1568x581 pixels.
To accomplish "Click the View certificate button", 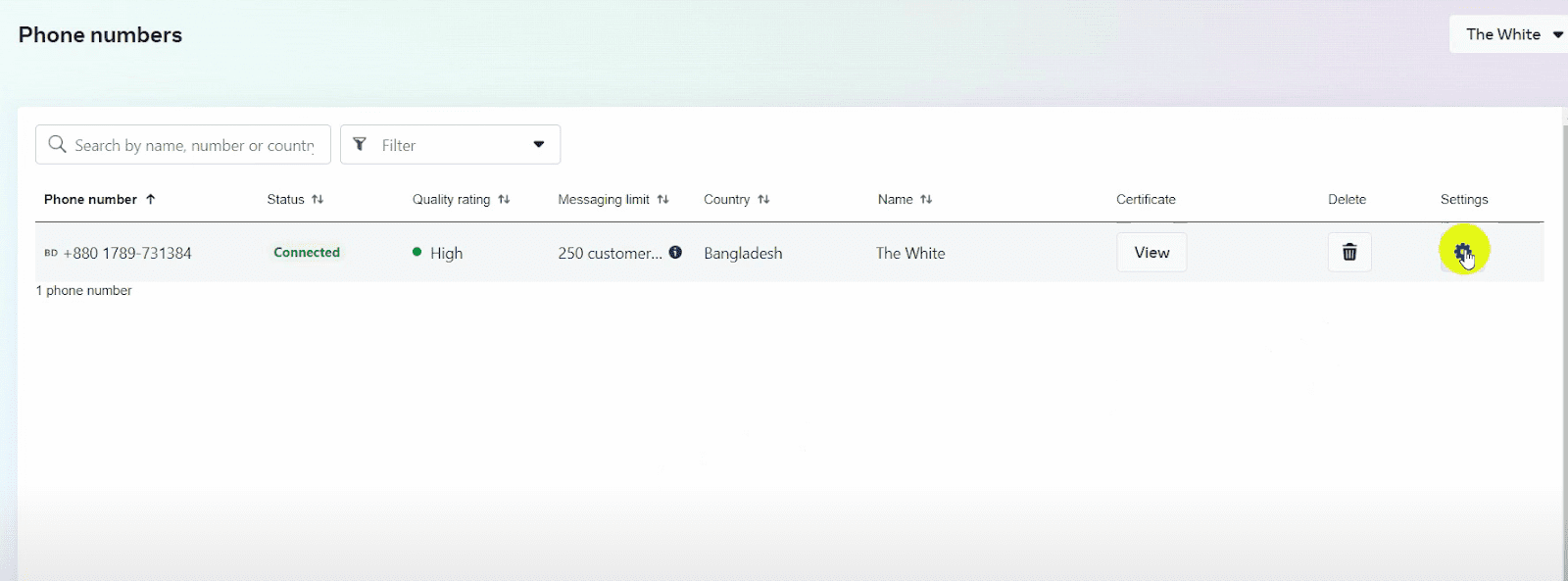I will click(1151, 253).
